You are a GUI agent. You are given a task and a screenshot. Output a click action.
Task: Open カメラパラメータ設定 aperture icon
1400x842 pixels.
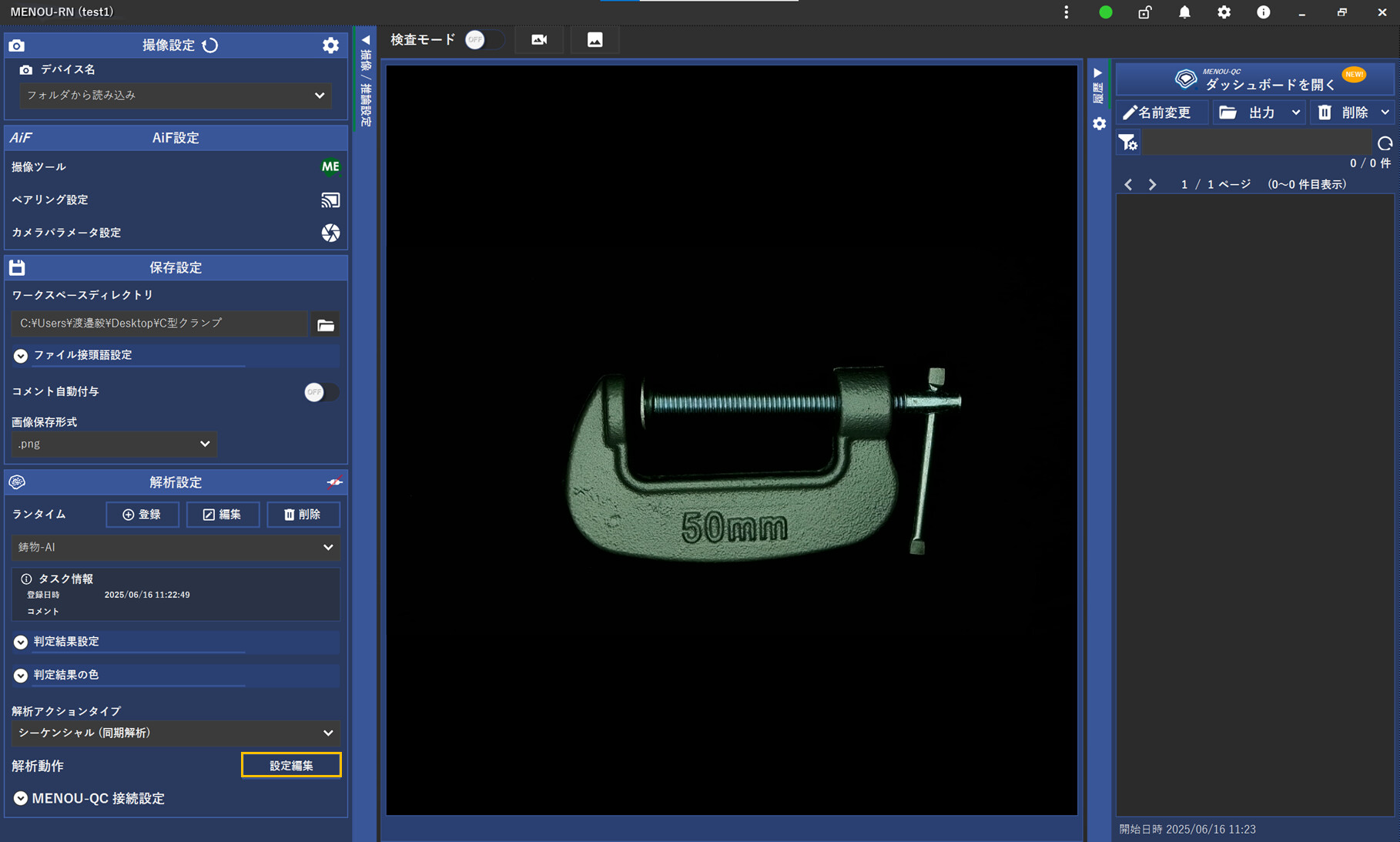click(330, 233)
